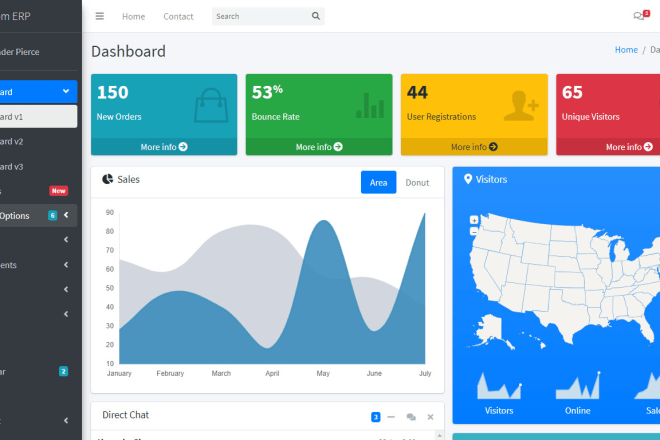Click the pie chart icon beside Sales
The width and height of the screenshot is (660, 440).
click(x=108, y=179)
